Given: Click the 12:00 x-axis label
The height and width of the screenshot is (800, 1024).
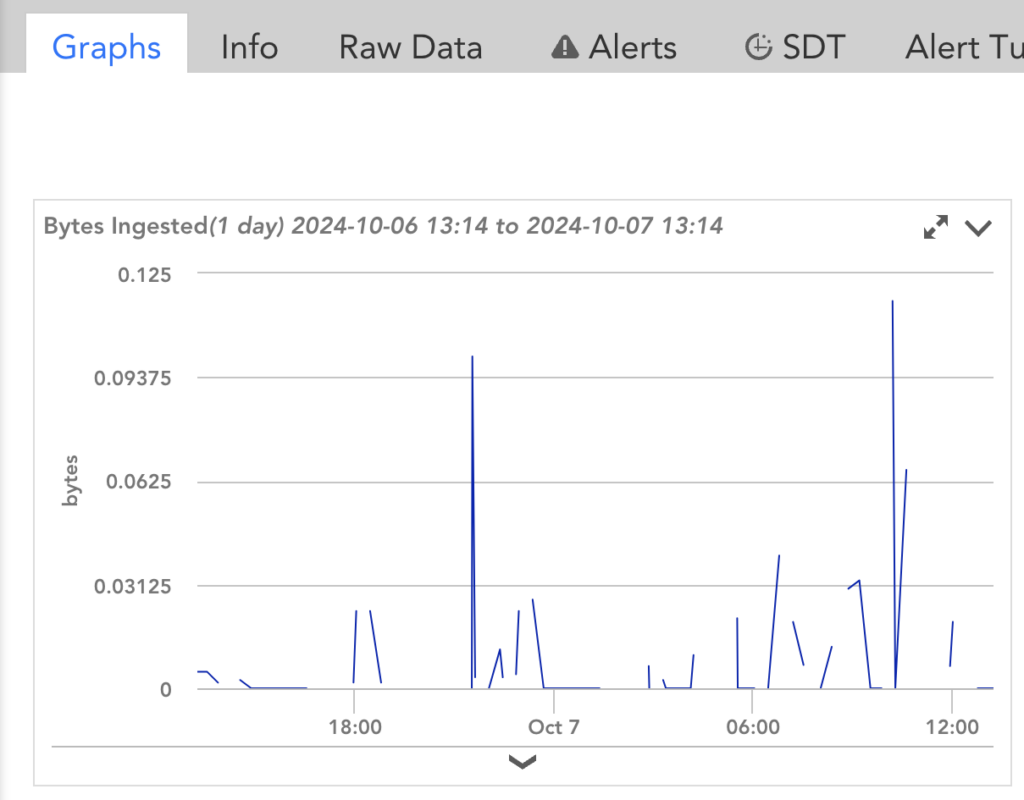Looking at the screenshot, I should click(952, 727).
